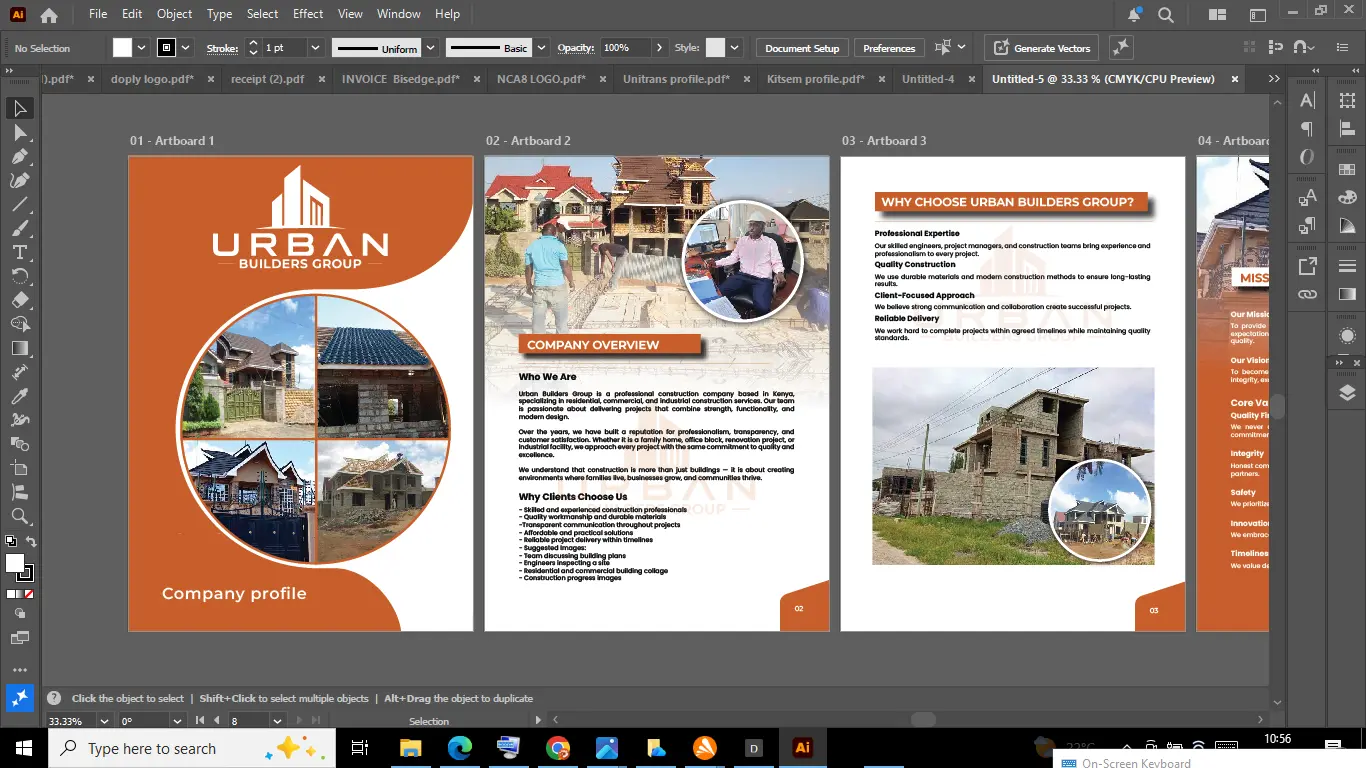Open the Layers panel icon

pyautogui.click(x=1347, y=393)
